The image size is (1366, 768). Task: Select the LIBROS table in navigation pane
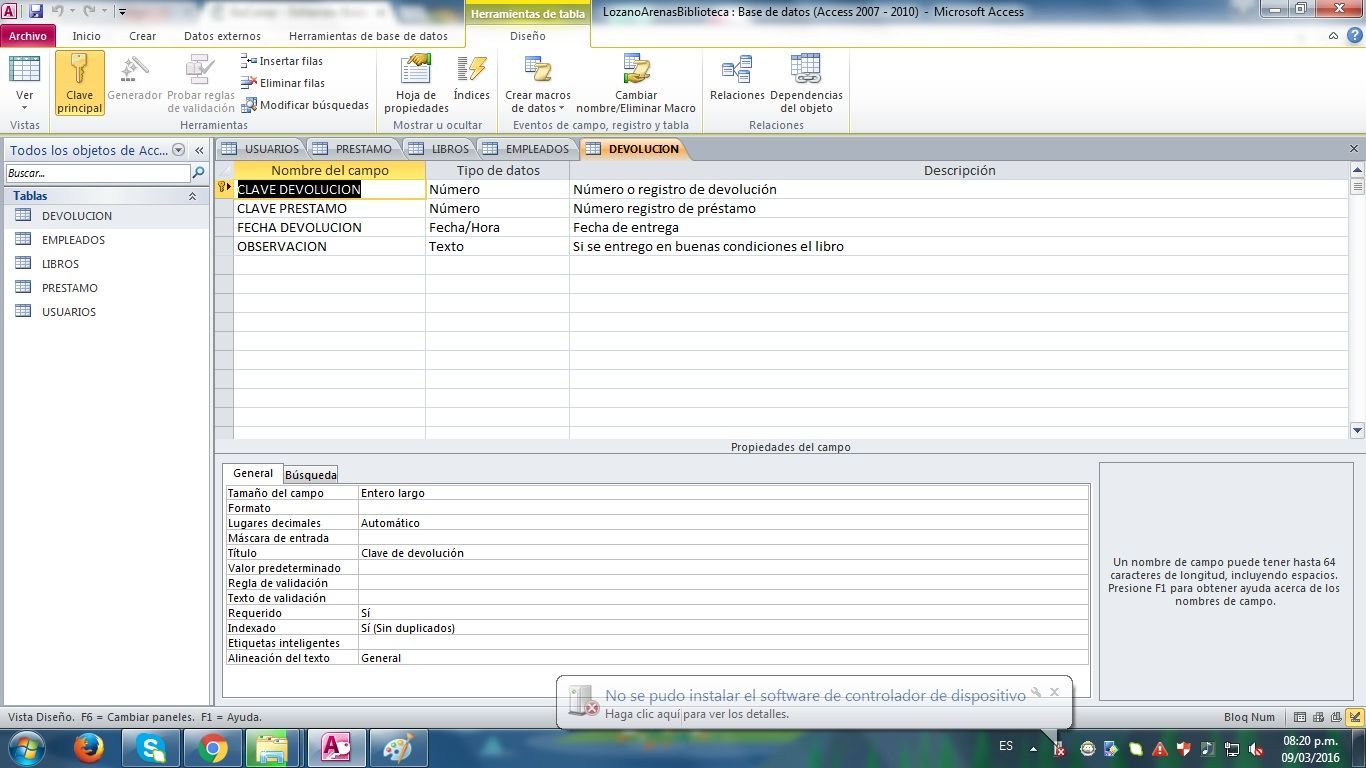coord(60,264)
